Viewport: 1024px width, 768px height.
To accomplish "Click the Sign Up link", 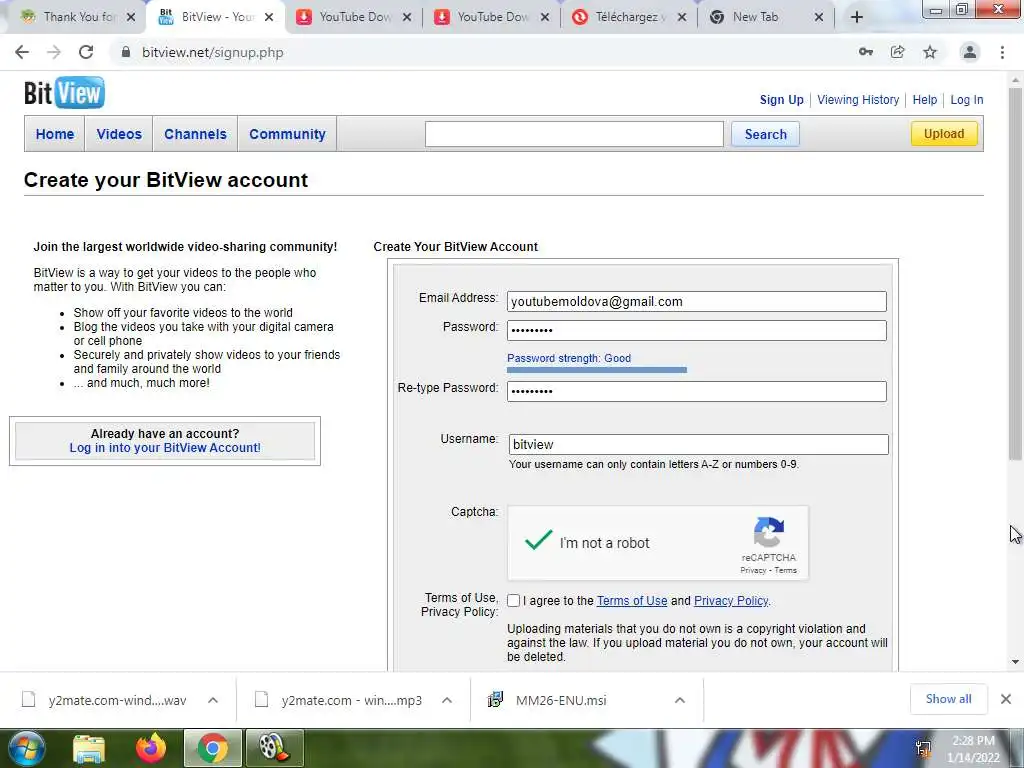I will pyautogui.click(x=781, y=100).
